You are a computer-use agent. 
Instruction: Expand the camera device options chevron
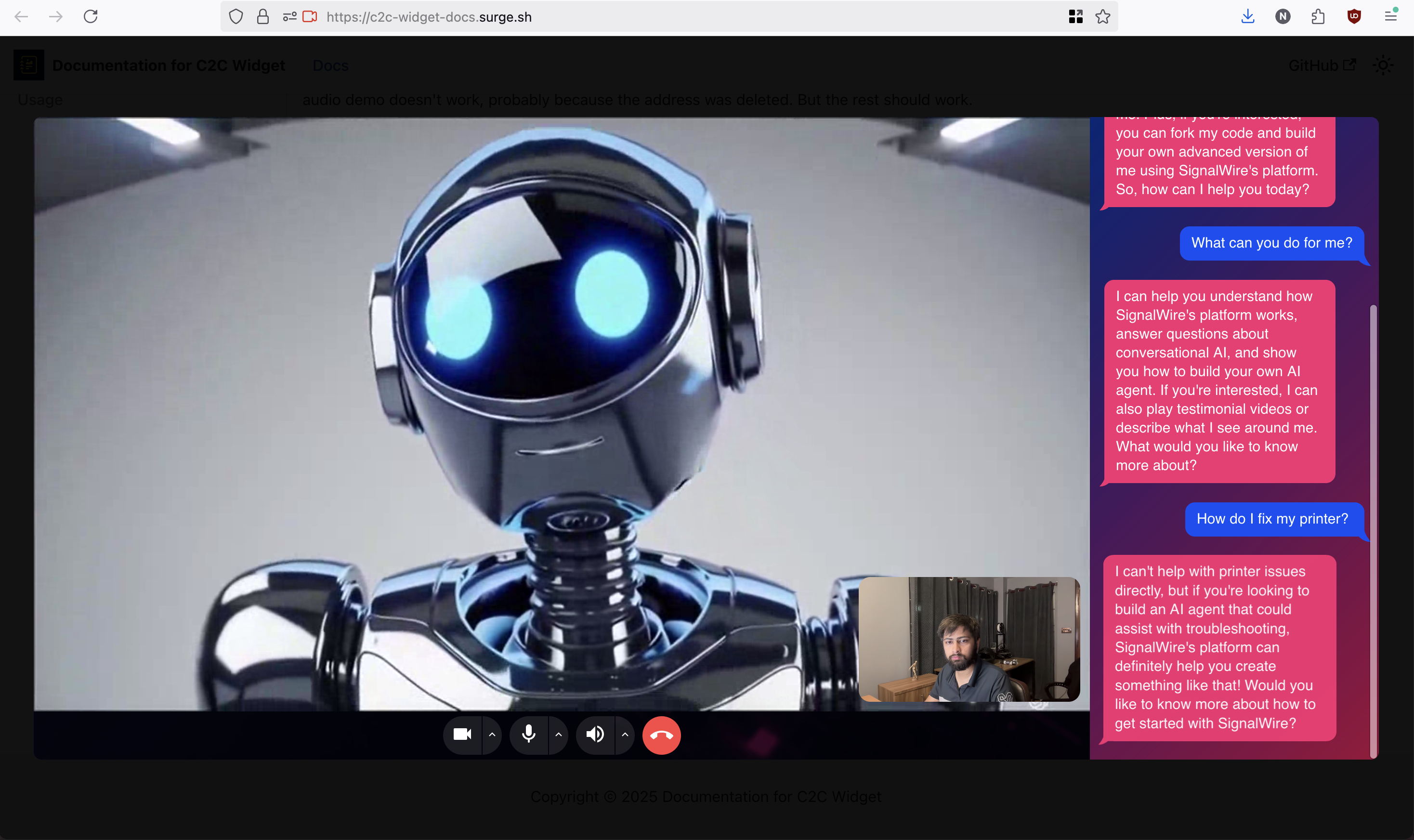coord(492,735)
